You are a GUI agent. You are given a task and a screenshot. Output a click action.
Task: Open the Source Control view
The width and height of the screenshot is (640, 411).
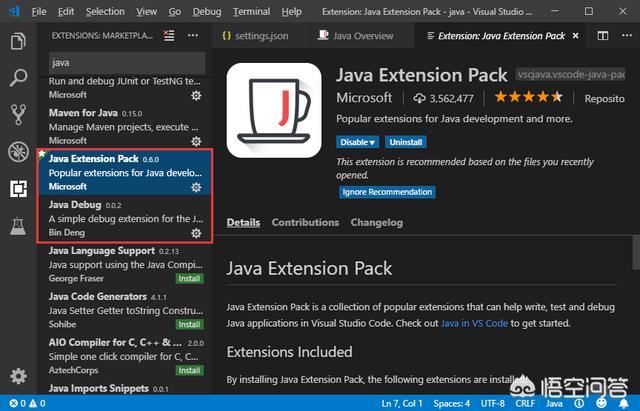[18, 115]
